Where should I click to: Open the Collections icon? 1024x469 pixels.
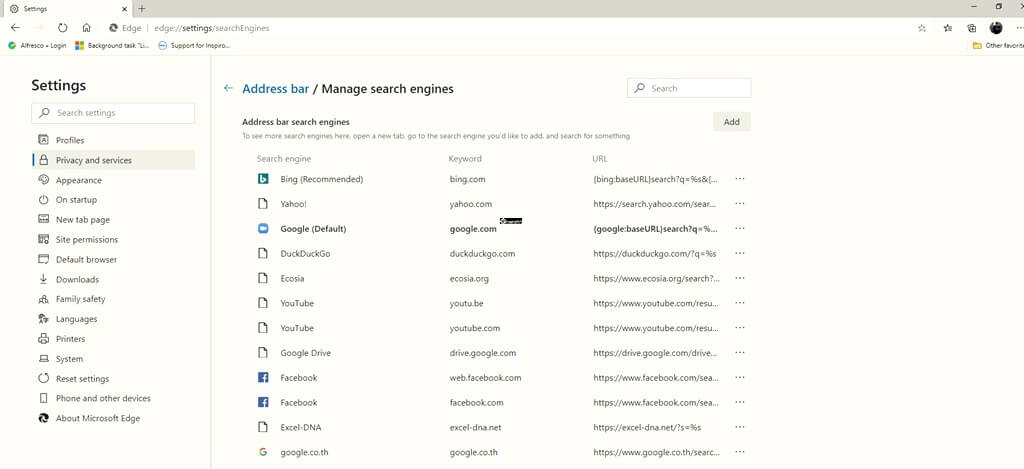coord(972,28)
